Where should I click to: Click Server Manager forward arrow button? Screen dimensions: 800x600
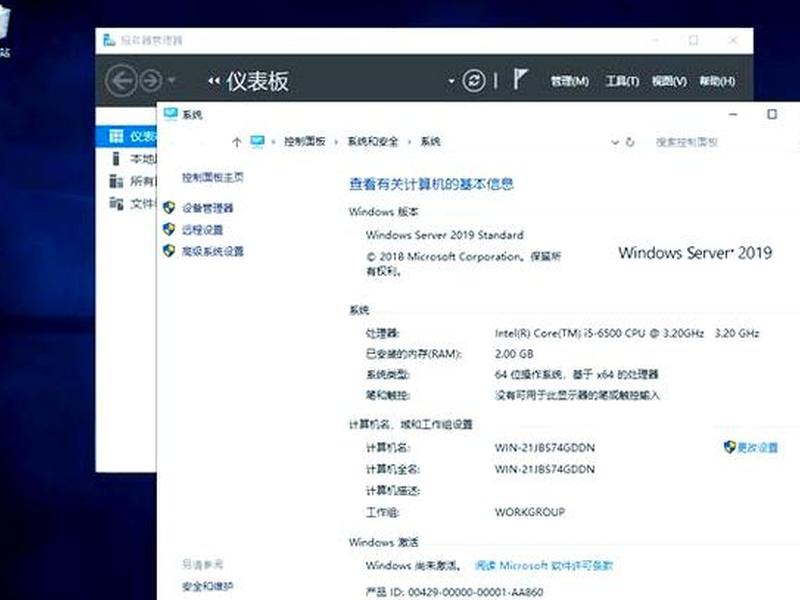(x=151, y=81)
